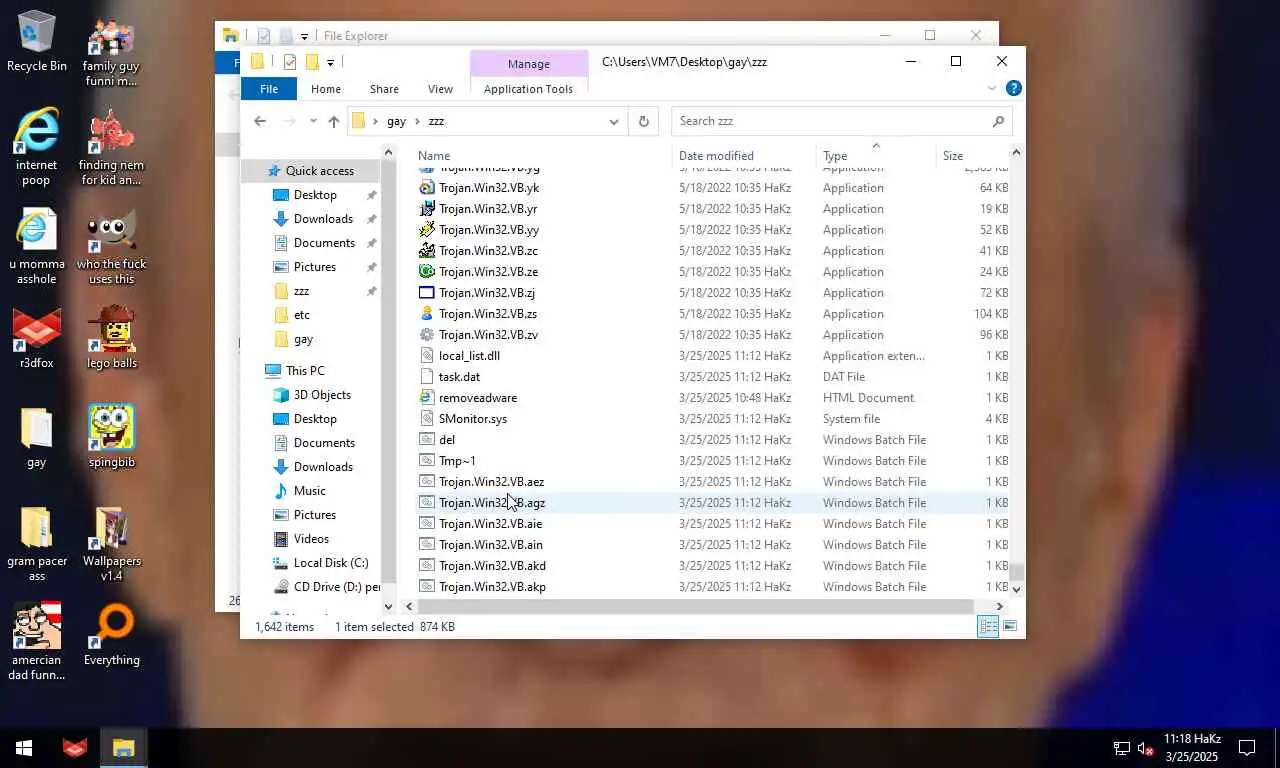Click the Properties quick access toolbar icon

pos(289,62)
